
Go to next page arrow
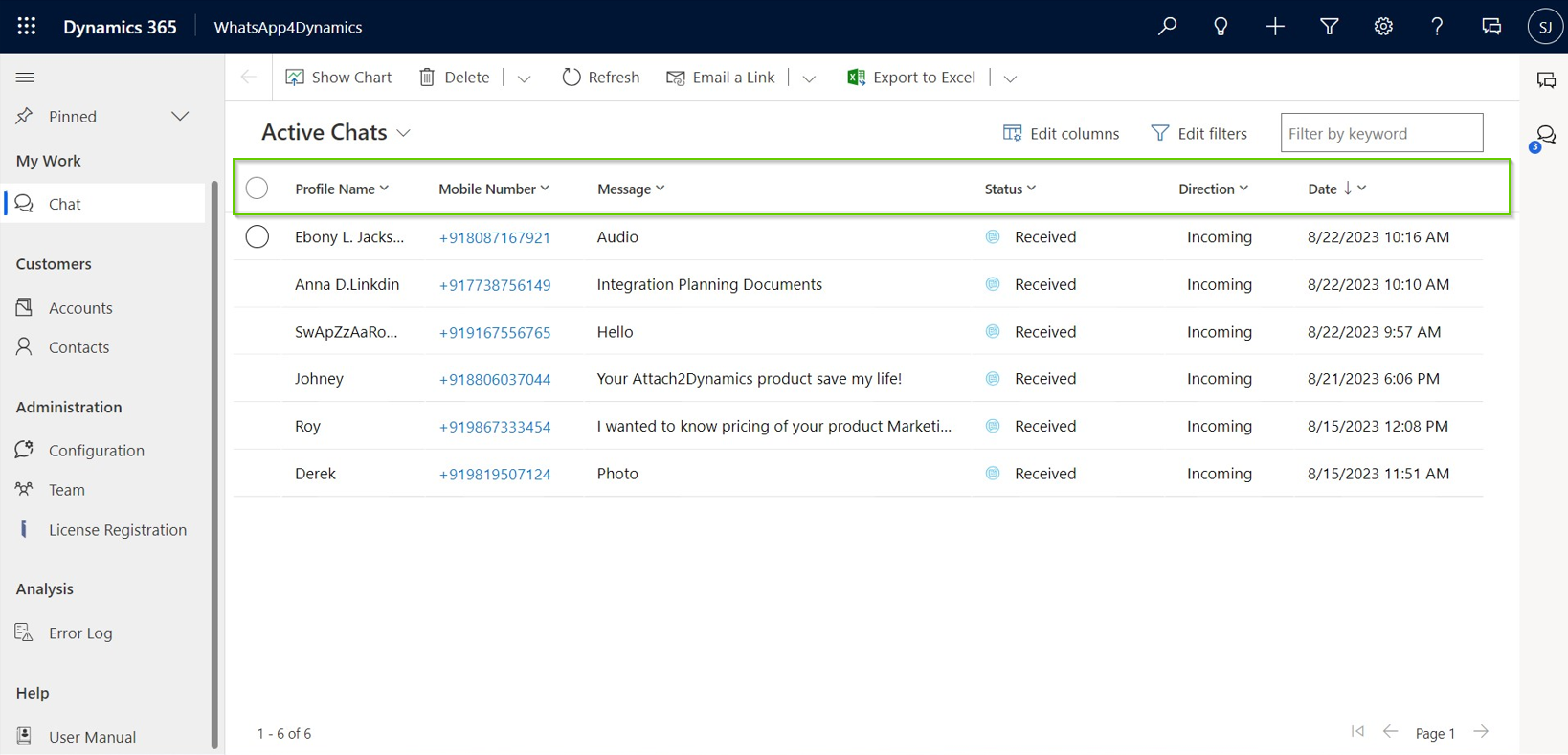point(1481,731)
